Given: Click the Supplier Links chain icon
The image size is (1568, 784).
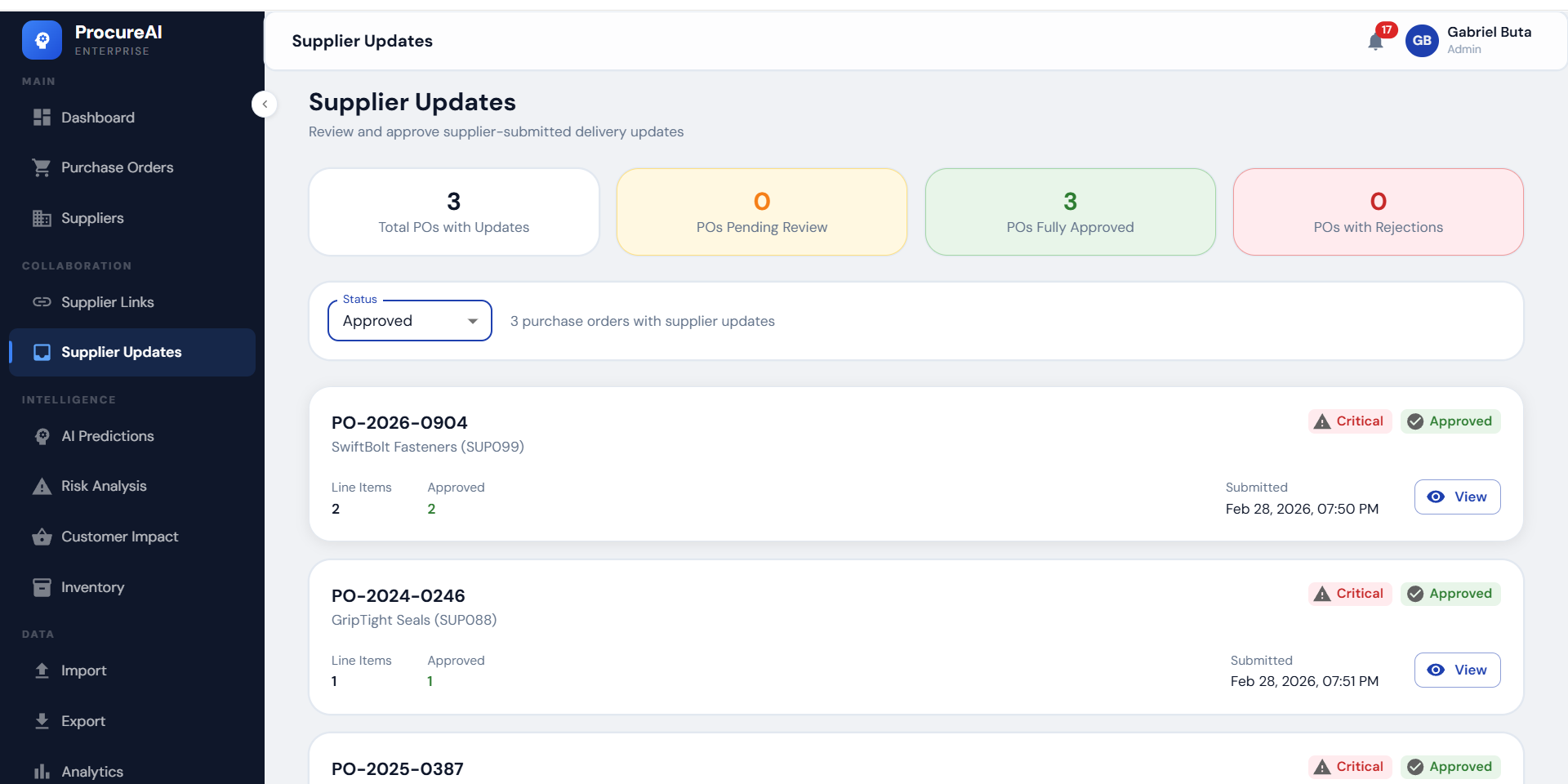Looking at the screenshot, I should (42, 302).
